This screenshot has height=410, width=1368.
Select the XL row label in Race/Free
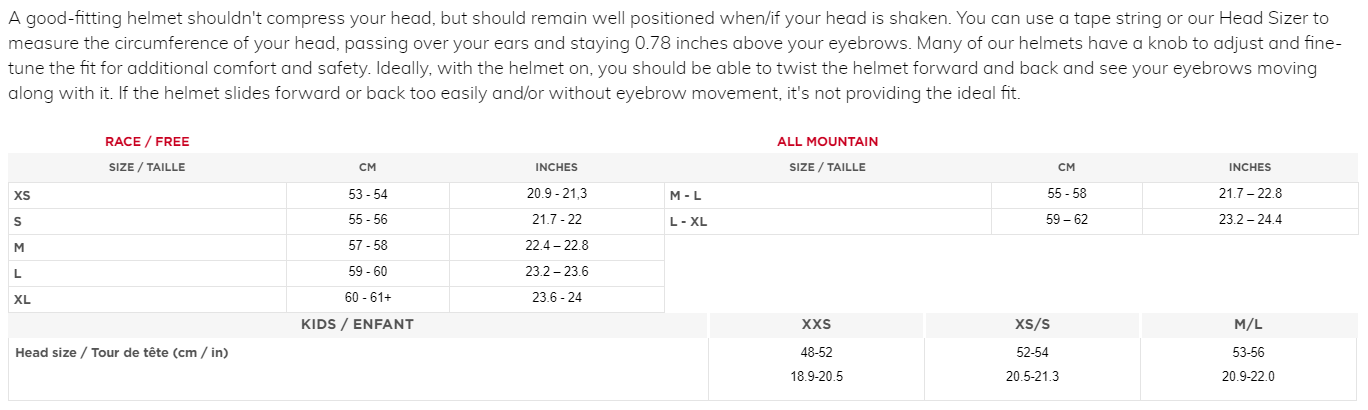click(22, 299)
